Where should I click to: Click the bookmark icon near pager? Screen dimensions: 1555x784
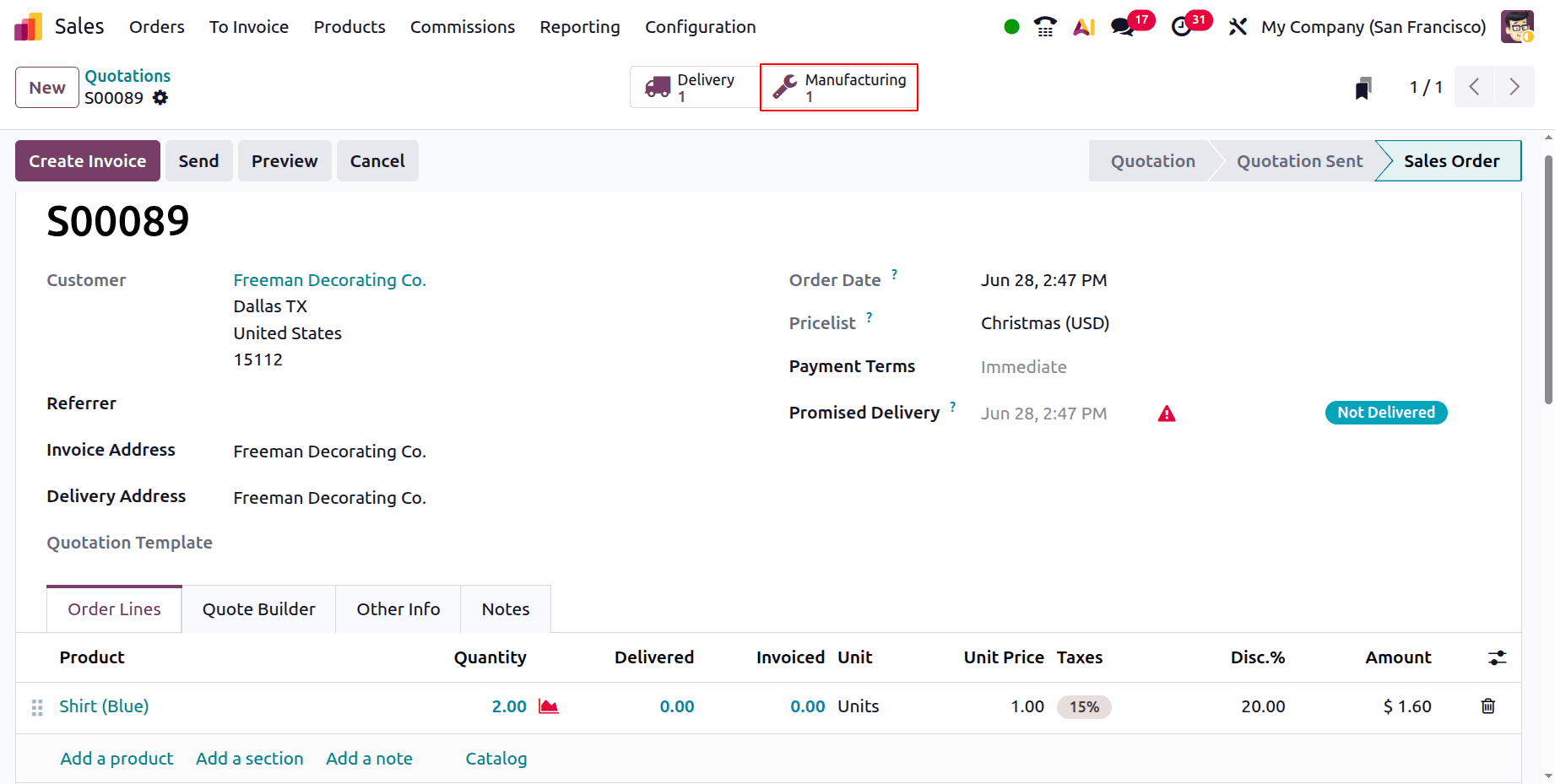point(1363,88)
